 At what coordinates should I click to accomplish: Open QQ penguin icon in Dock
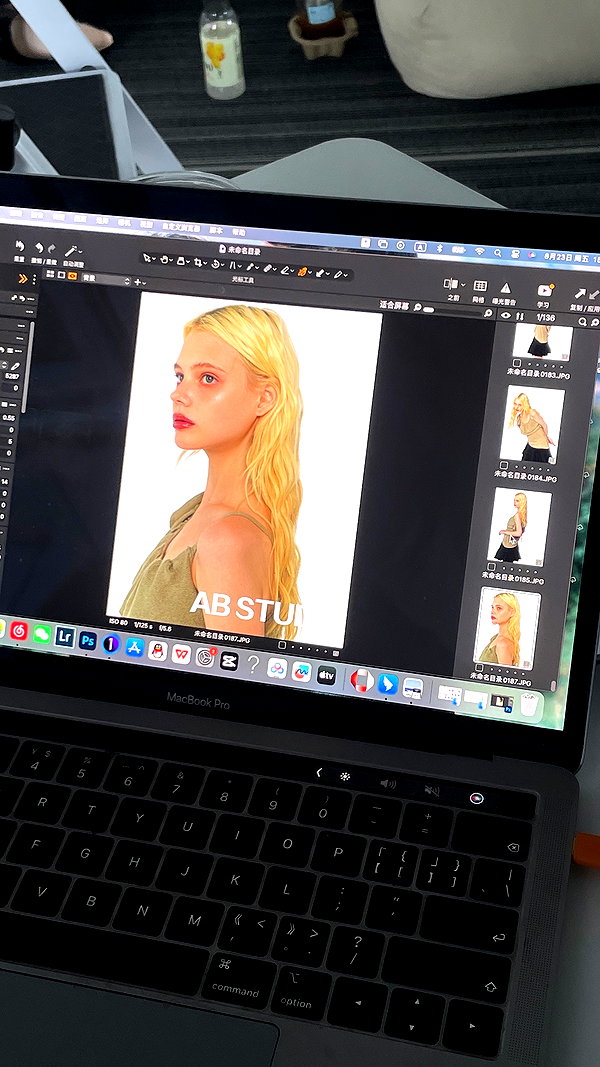click(x=158, y=650)
